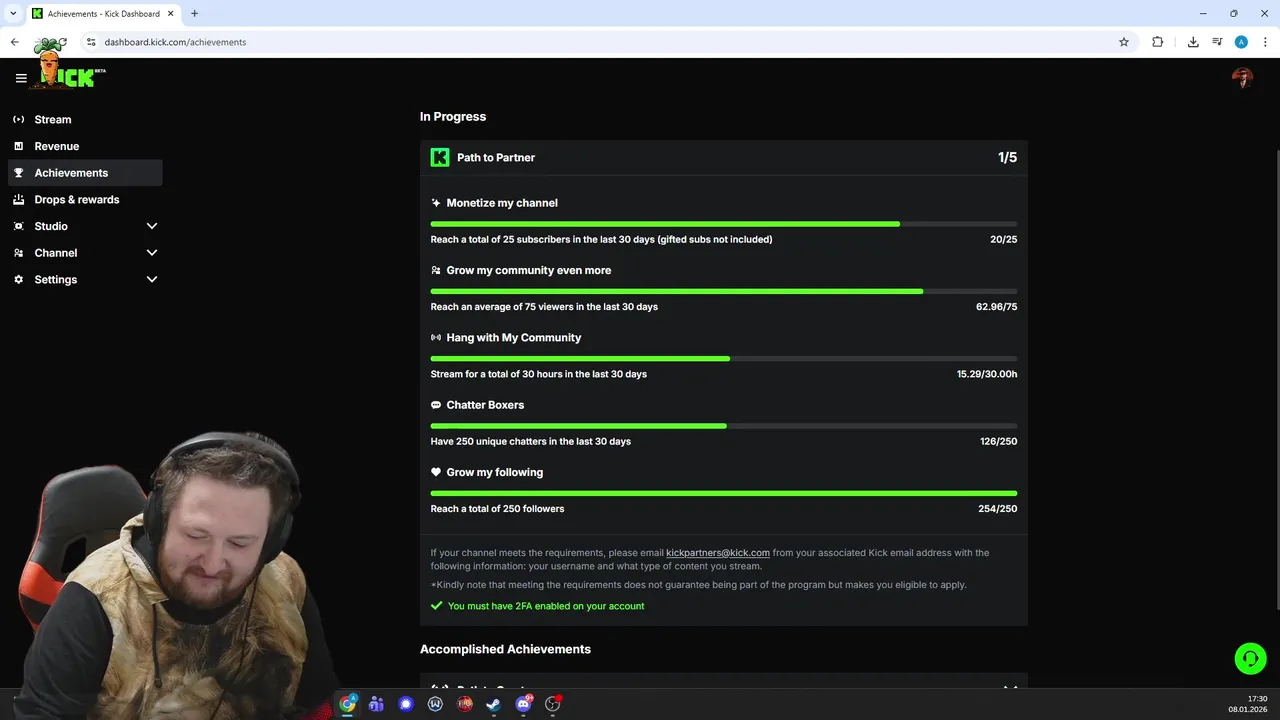The height and width of the screenshot is (720, 1280).
Task: Open the Achievements sidebar page
Action: 85,173
